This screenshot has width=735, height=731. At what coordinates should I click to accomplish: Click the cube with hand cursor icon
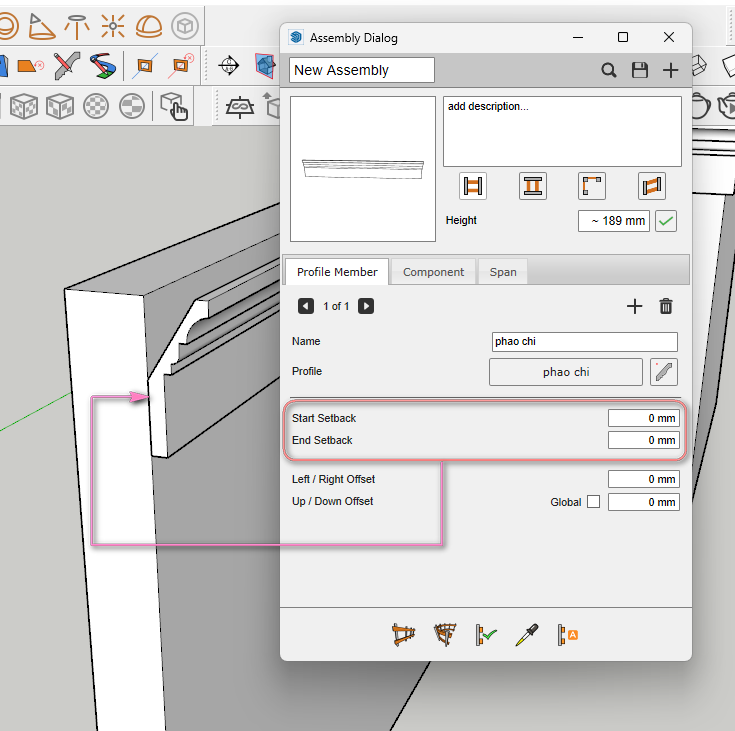click(173, 105)
